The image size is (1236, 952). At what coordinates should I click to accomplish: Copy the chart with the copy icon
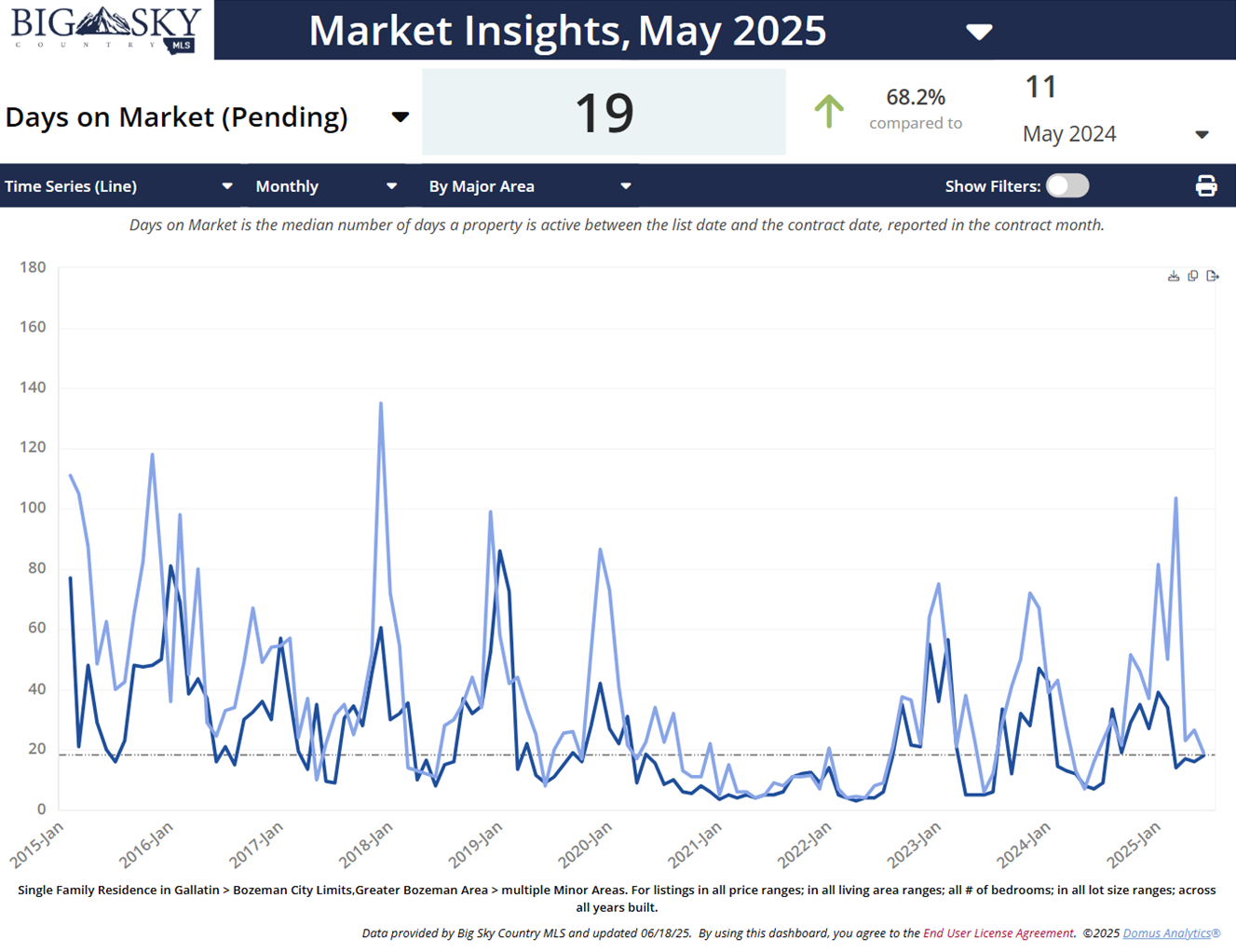click(x=1193, y=276)
